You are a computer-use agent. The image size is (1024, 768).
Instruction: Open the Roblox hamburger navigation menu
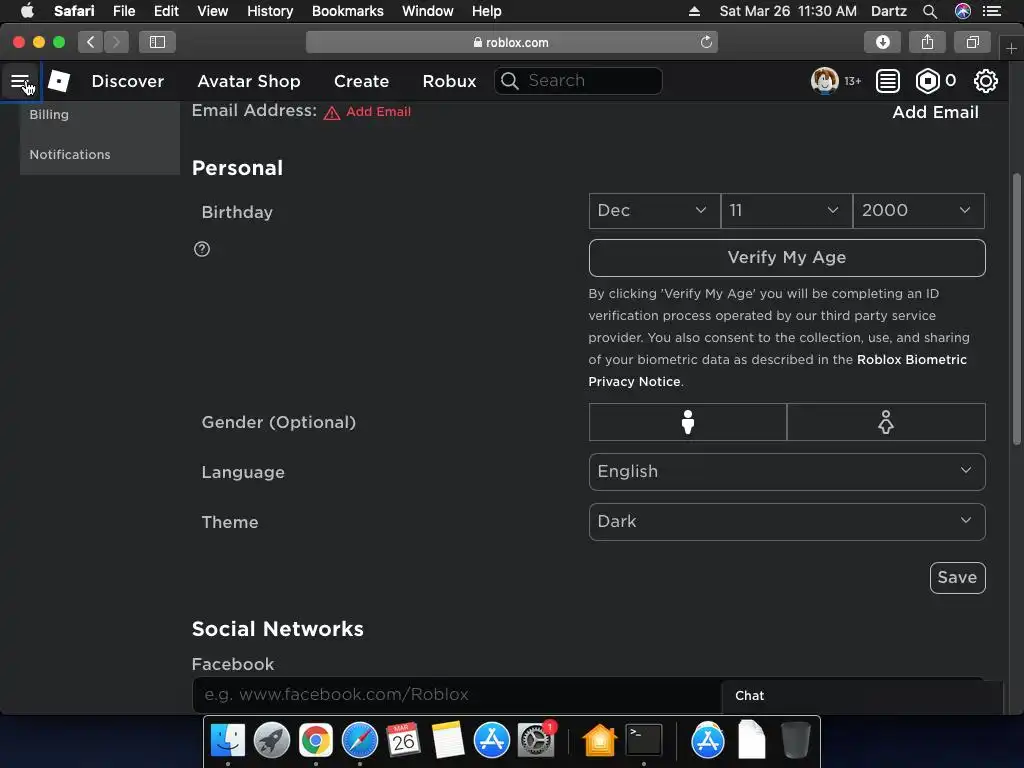coord(20,82)
